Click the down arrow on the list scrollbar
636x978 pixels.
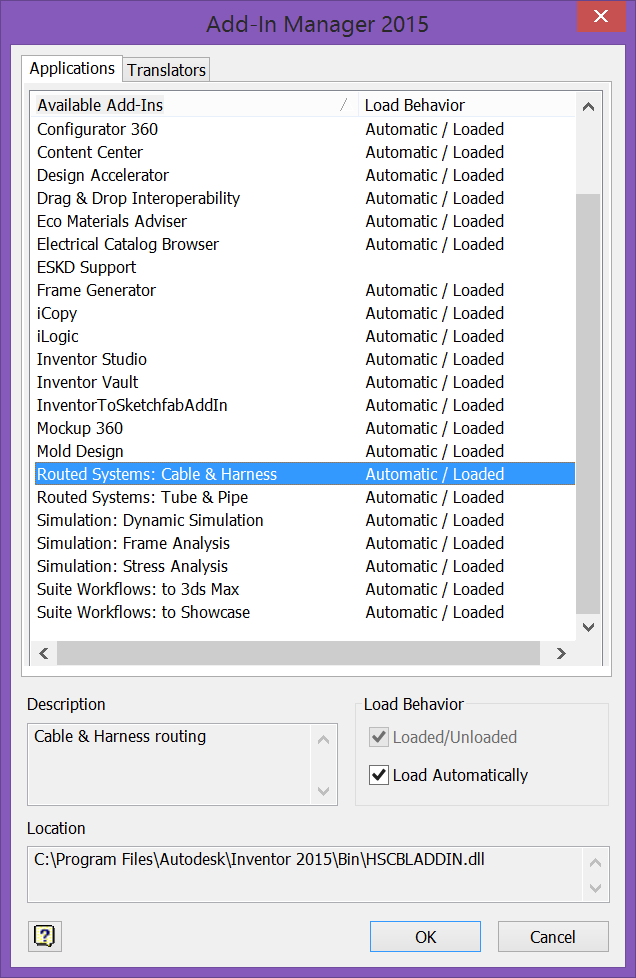[x=588, y=626]
